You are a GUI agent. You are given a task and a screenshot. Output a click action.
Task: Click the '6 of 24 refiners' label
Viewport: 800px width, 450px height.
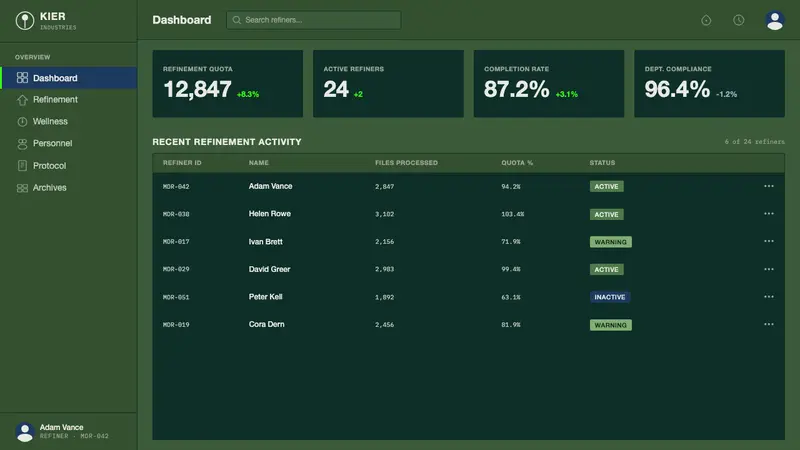(755, 142)
